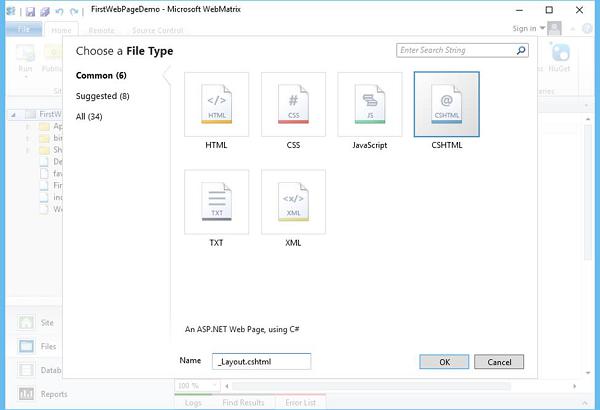
Task: Click the horizontal scrollbar right arrow
Action: point(574,386)
